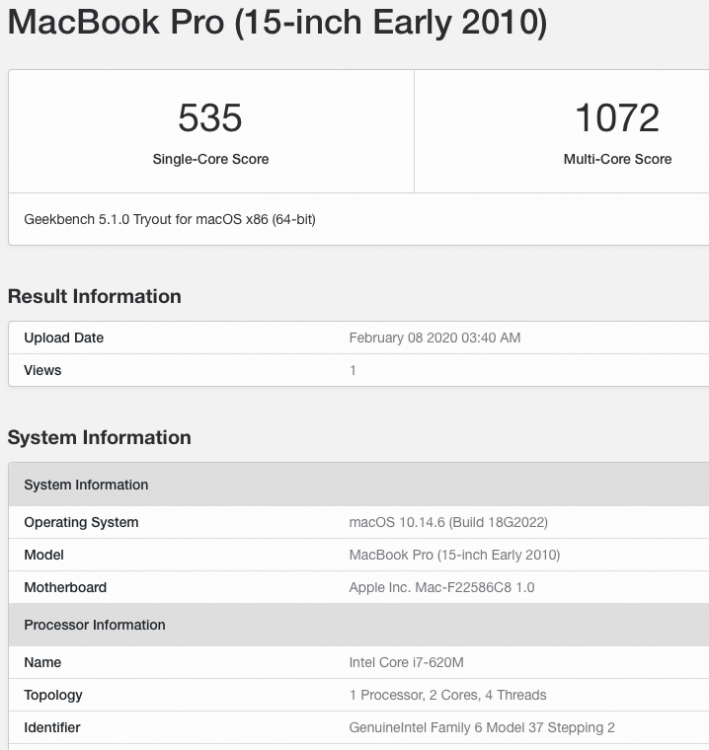The height and width of the screenshot is (750, 709).
Task: Click the Single-Core Score label
Action: (x=210, y=159)
